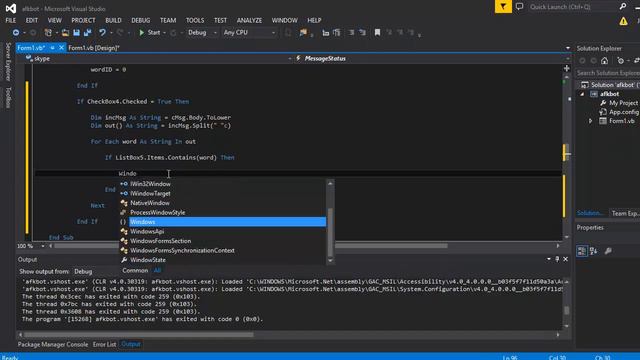This screenshot has width=640, height=360.
Task: Click the Save All toolbar icon
Action: pyautogui.click(x=87, y=32)
